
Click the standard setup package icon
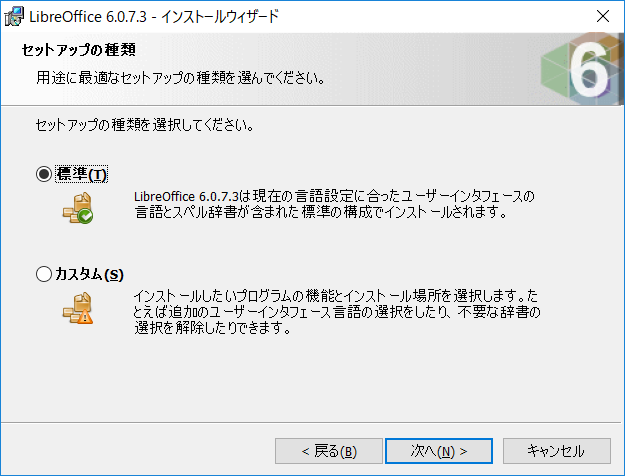[78, 208]
